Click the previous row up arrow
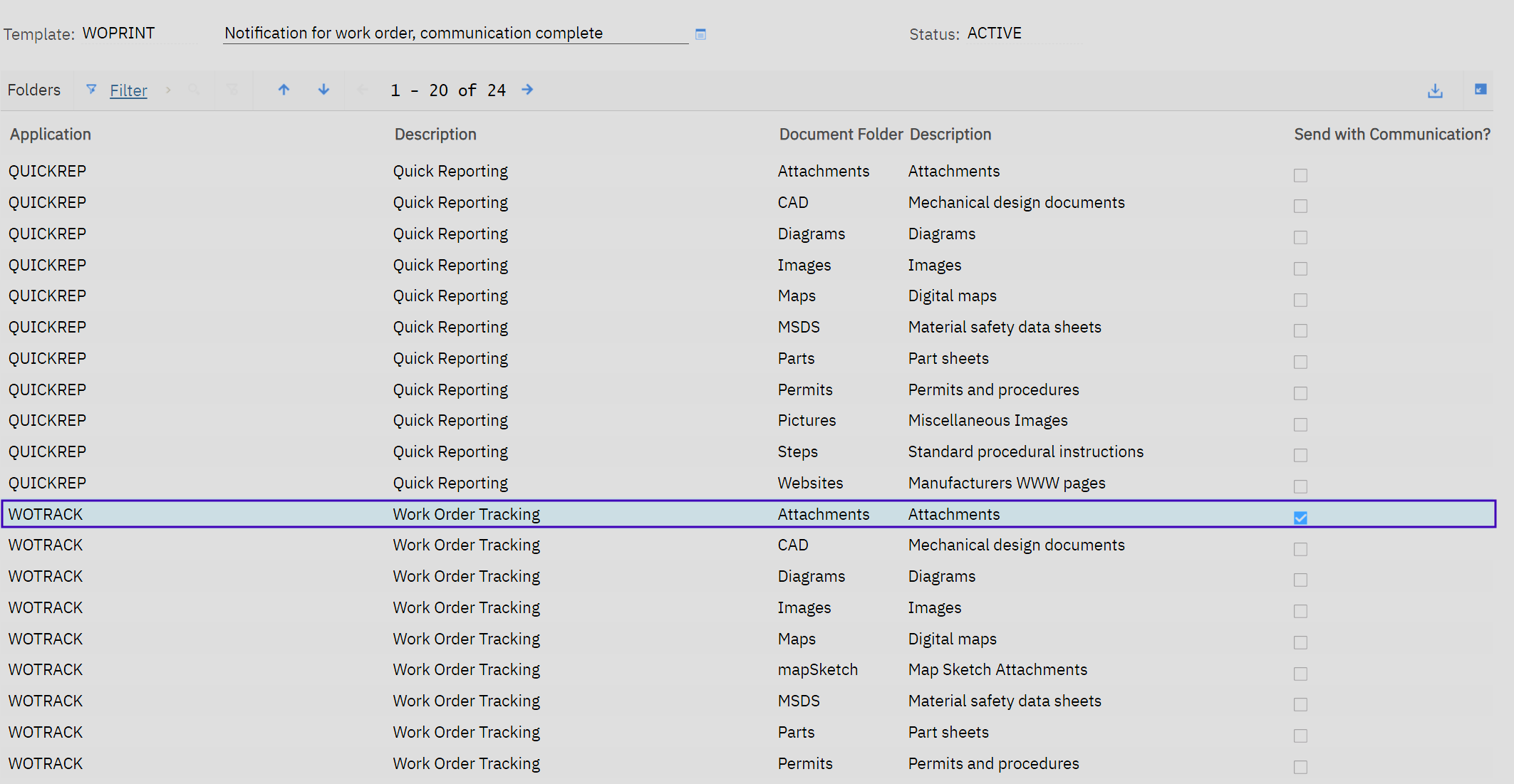 (284, 90)
